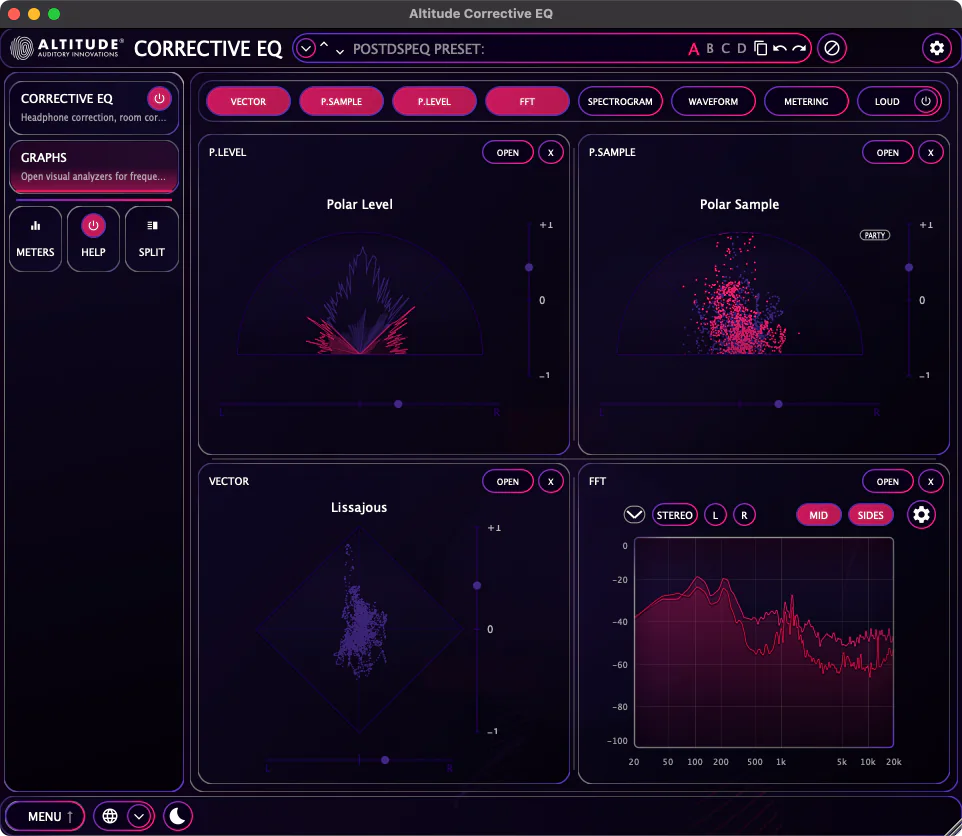Adjust Polar Sample vertical slider handle
Viewport: 962px width, 836px height.
(909, 267)
